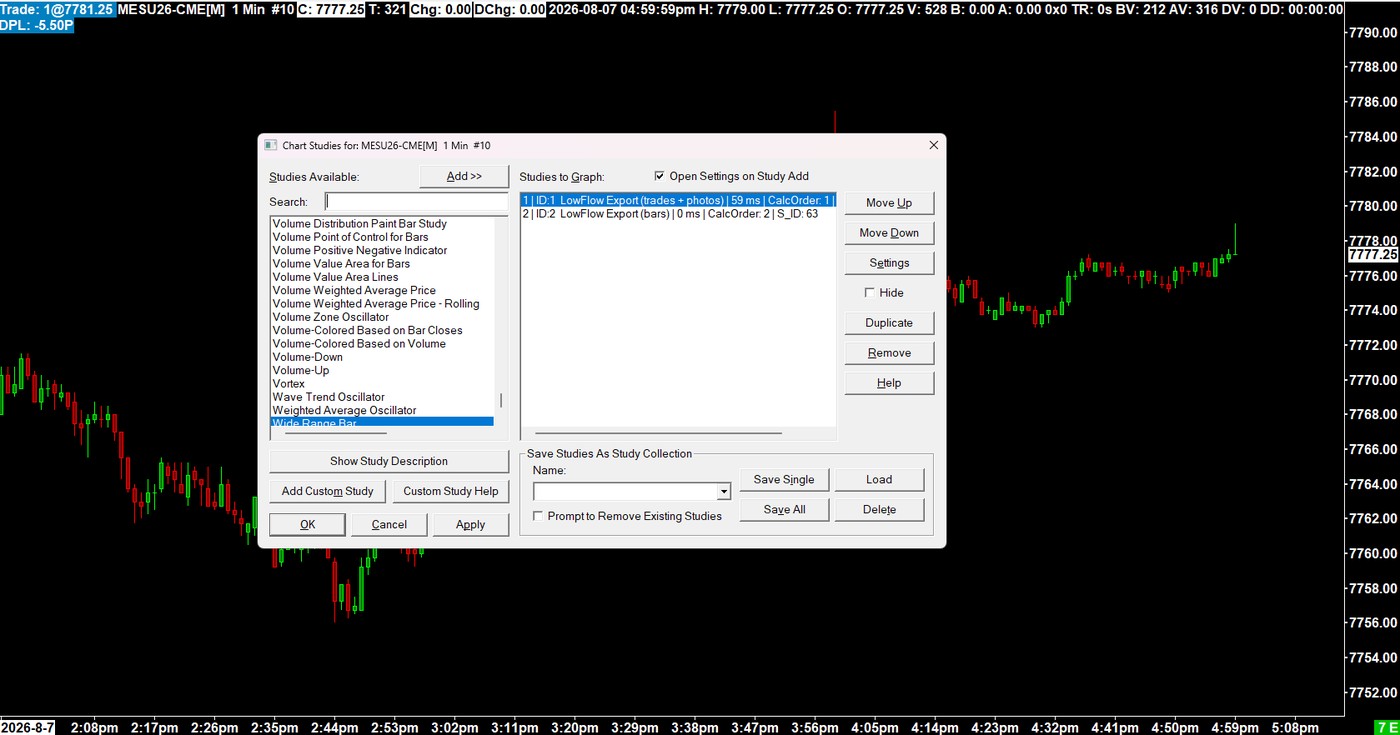1400x735 pixels.
Task: Click Save Single button
Action: tap(784, 479)
